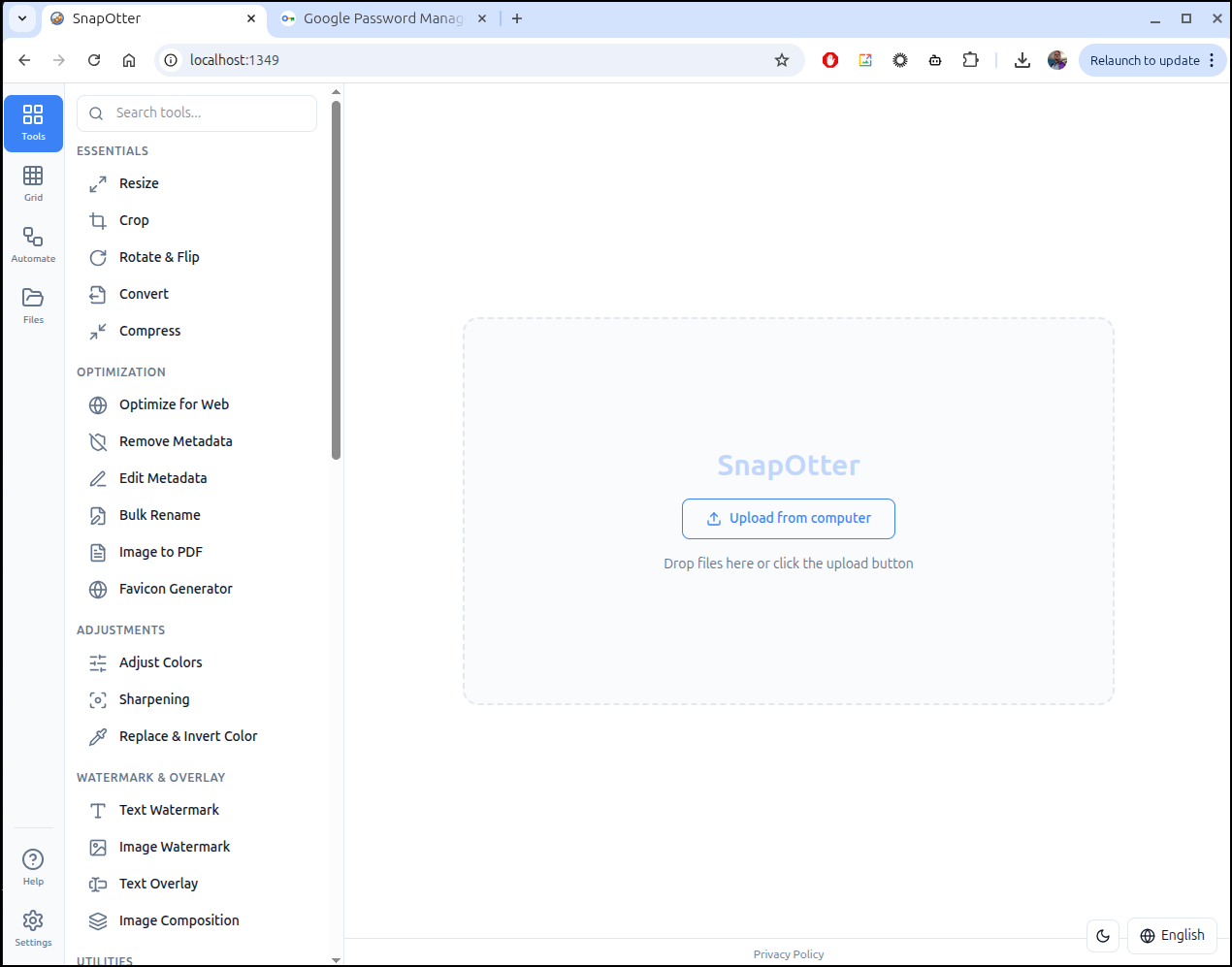This screenshot has width=1232, height=967.
Task: Pick the Convert tool icon
Action: pos(98,294)
